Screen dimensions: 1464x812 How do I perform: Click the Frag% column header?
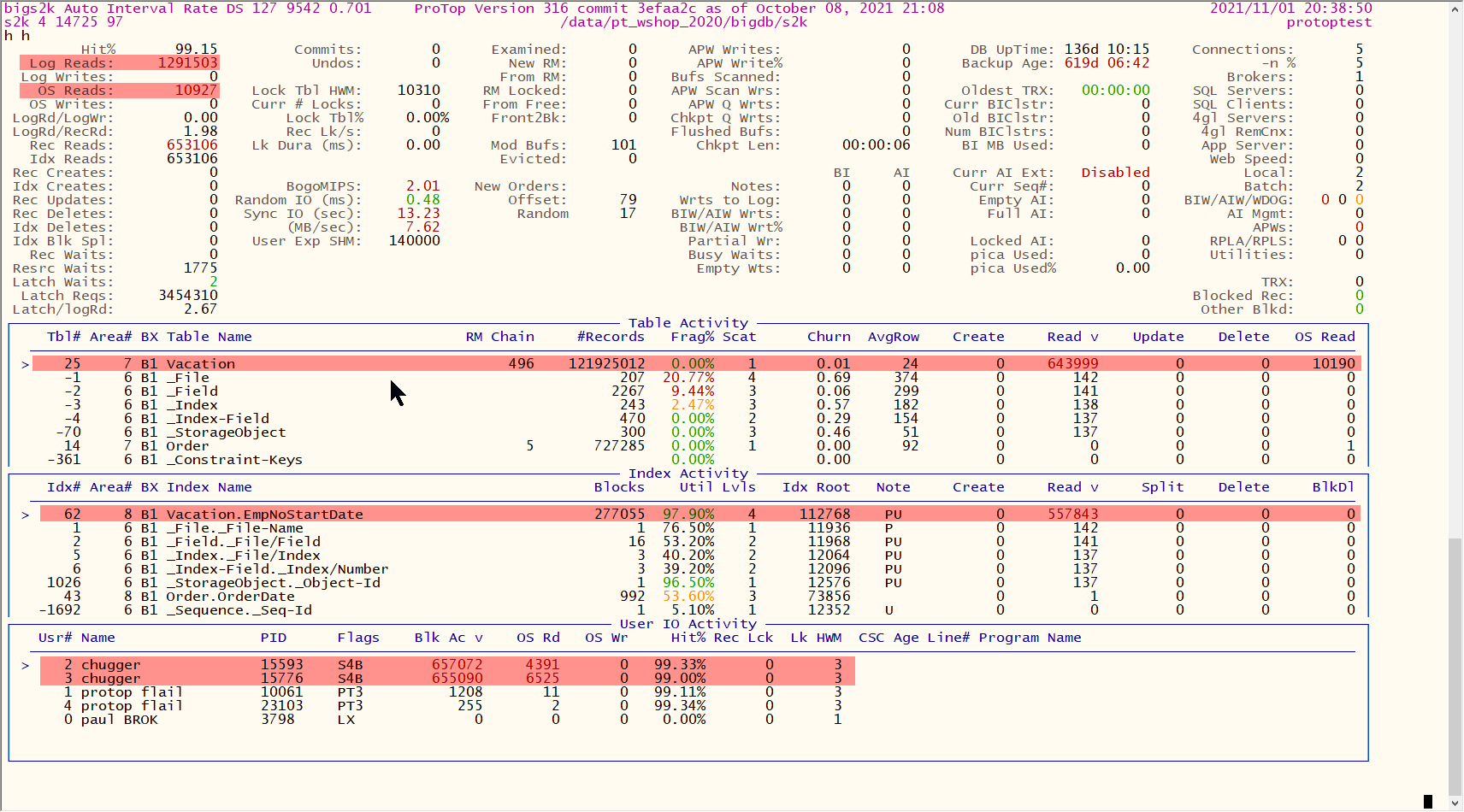(x=693, y=337)
